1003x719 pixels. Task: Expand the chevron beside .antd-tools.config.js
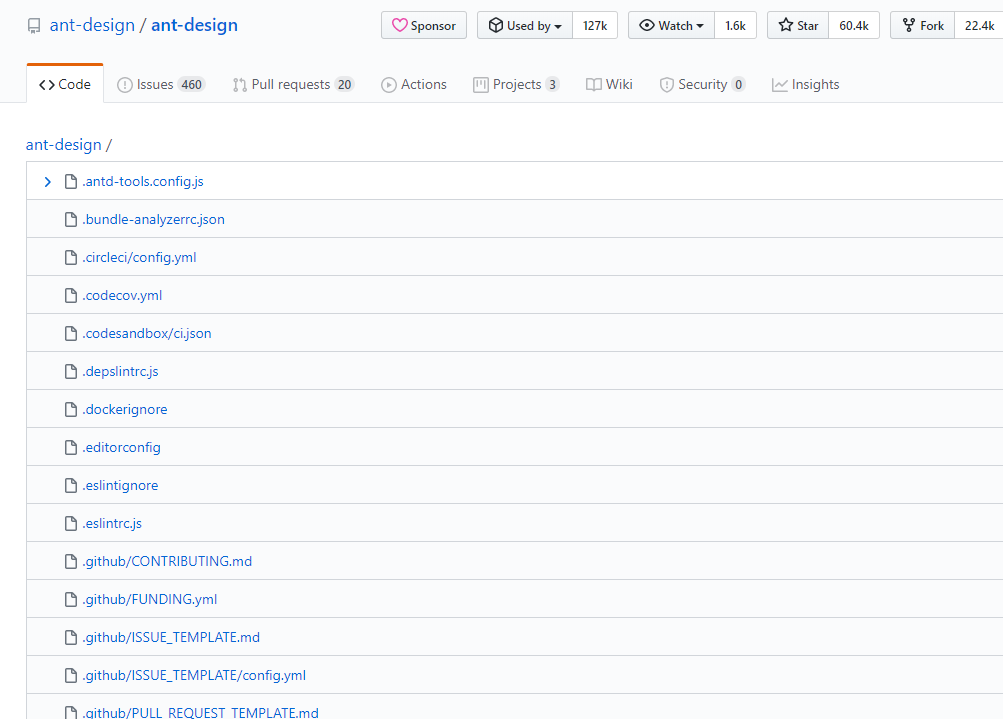pyautogui.click(x=47, y=182)
